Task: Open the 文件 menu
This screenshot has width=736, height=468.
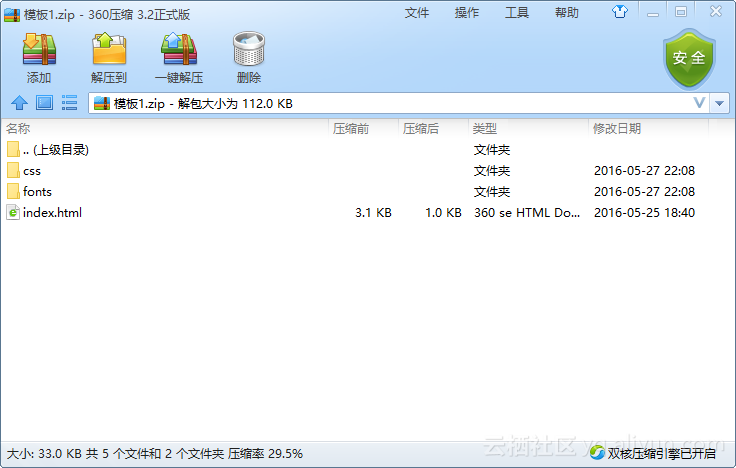Action: [417, 13]
